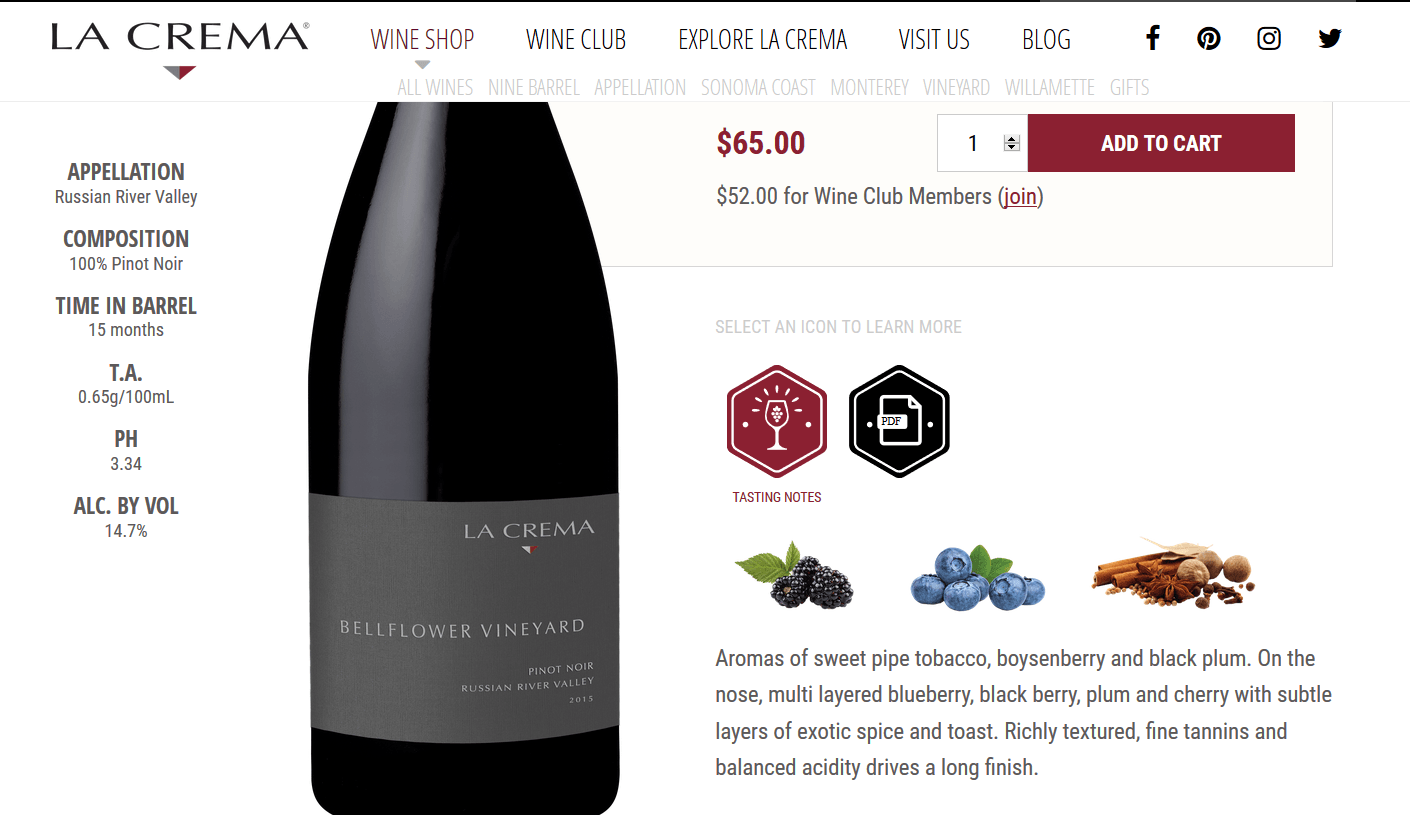
Task: Open La Crema Facebook page icon
Action: click(x=1153, y=39)
